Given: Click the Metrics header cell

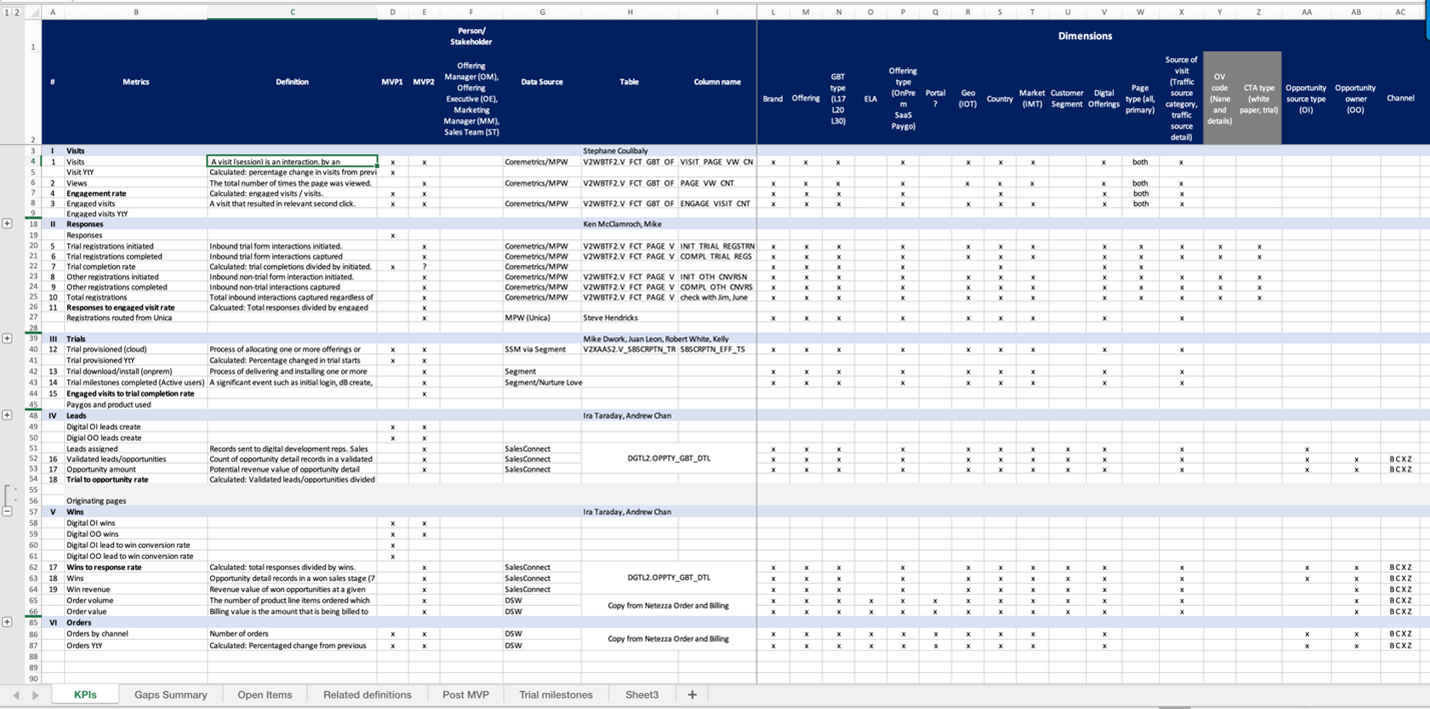Looking at the screenshot, I should pyautogui.click(x=136, y=82).
